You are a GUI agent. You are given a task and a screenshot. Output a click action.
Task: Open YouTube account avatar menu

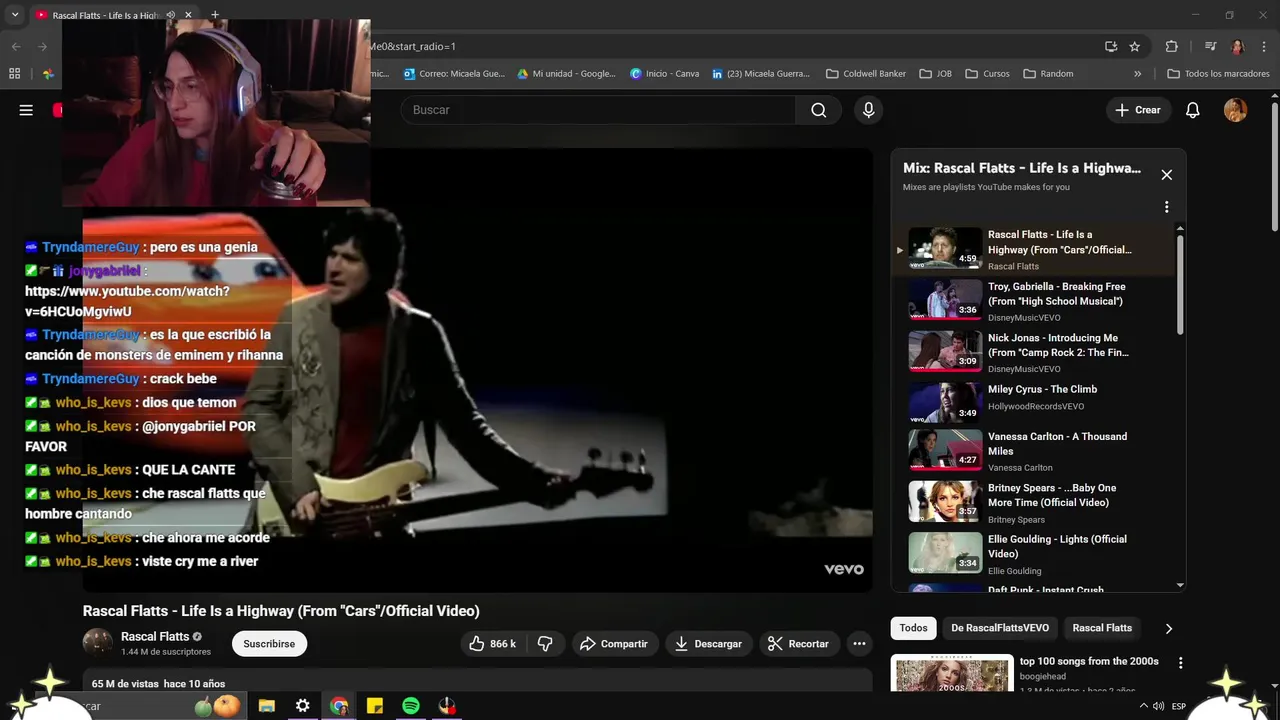(x=1235, y=110)
